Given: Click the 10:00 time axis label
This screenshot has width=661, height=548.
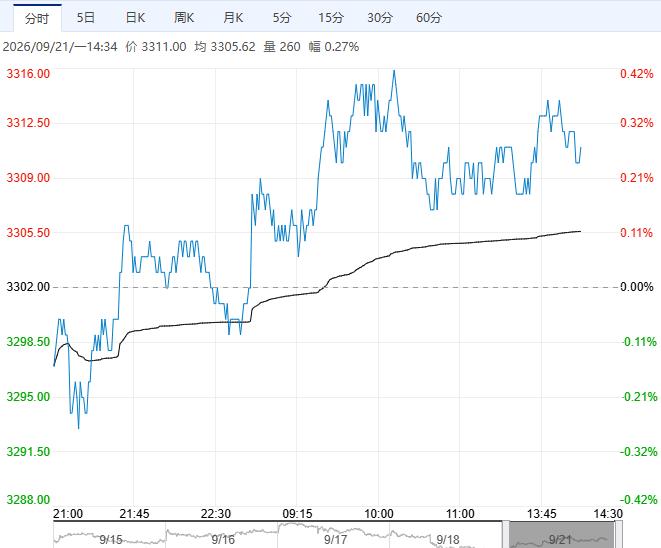Looking at the screenshot, I should (x=379, y=514).
